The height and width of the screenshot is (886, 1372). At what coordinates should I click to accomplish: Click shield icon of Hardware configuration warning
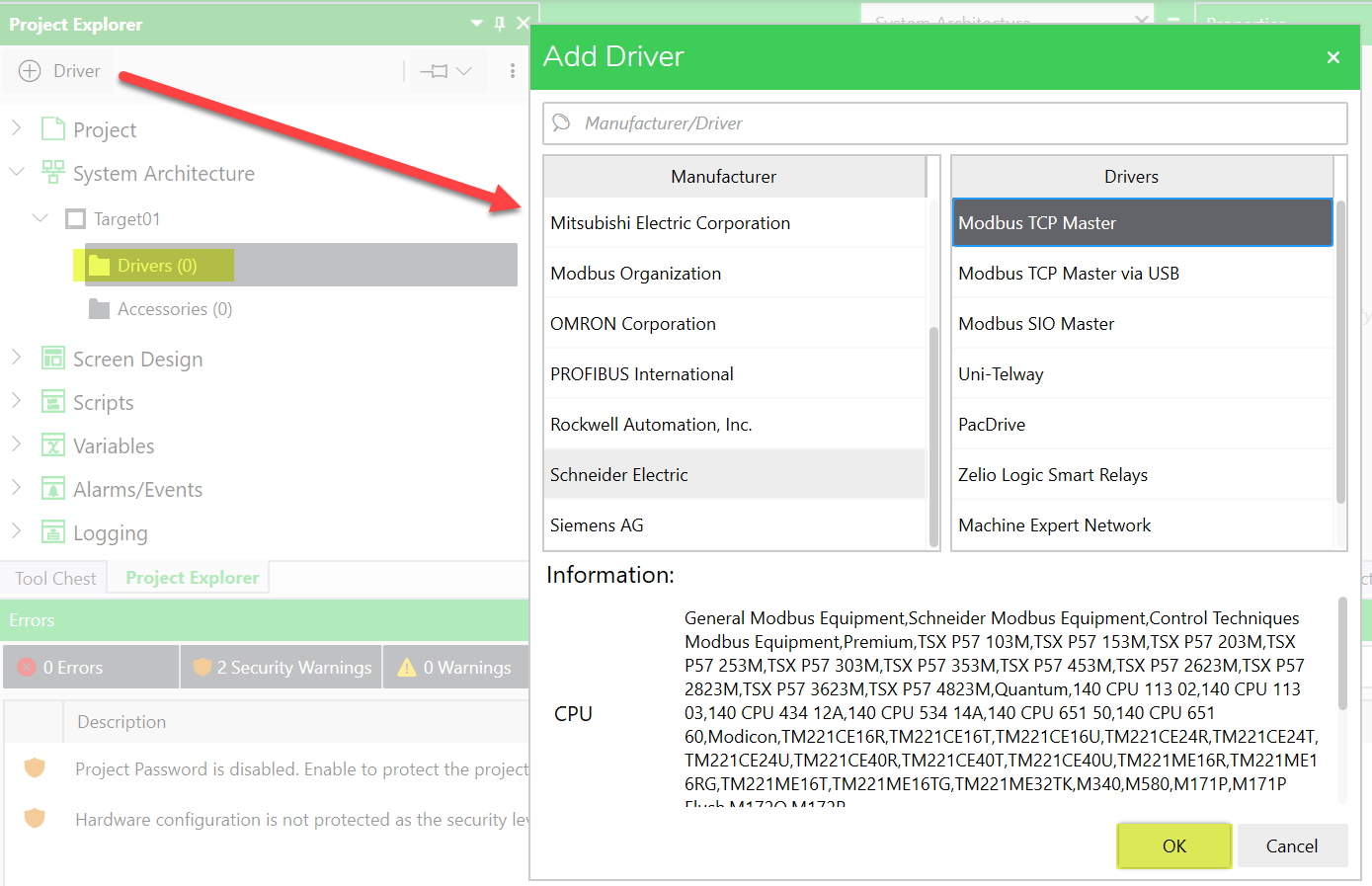35,818
